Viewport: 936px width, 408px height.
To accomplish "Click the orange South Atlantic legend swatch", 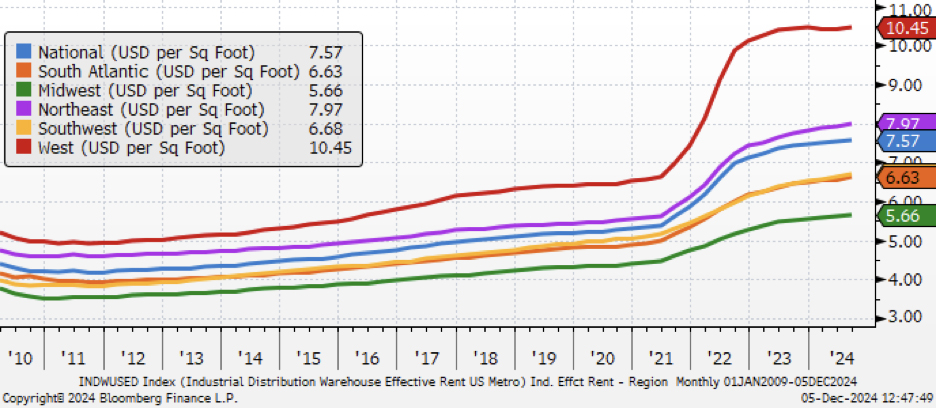I will pos(23,72).
